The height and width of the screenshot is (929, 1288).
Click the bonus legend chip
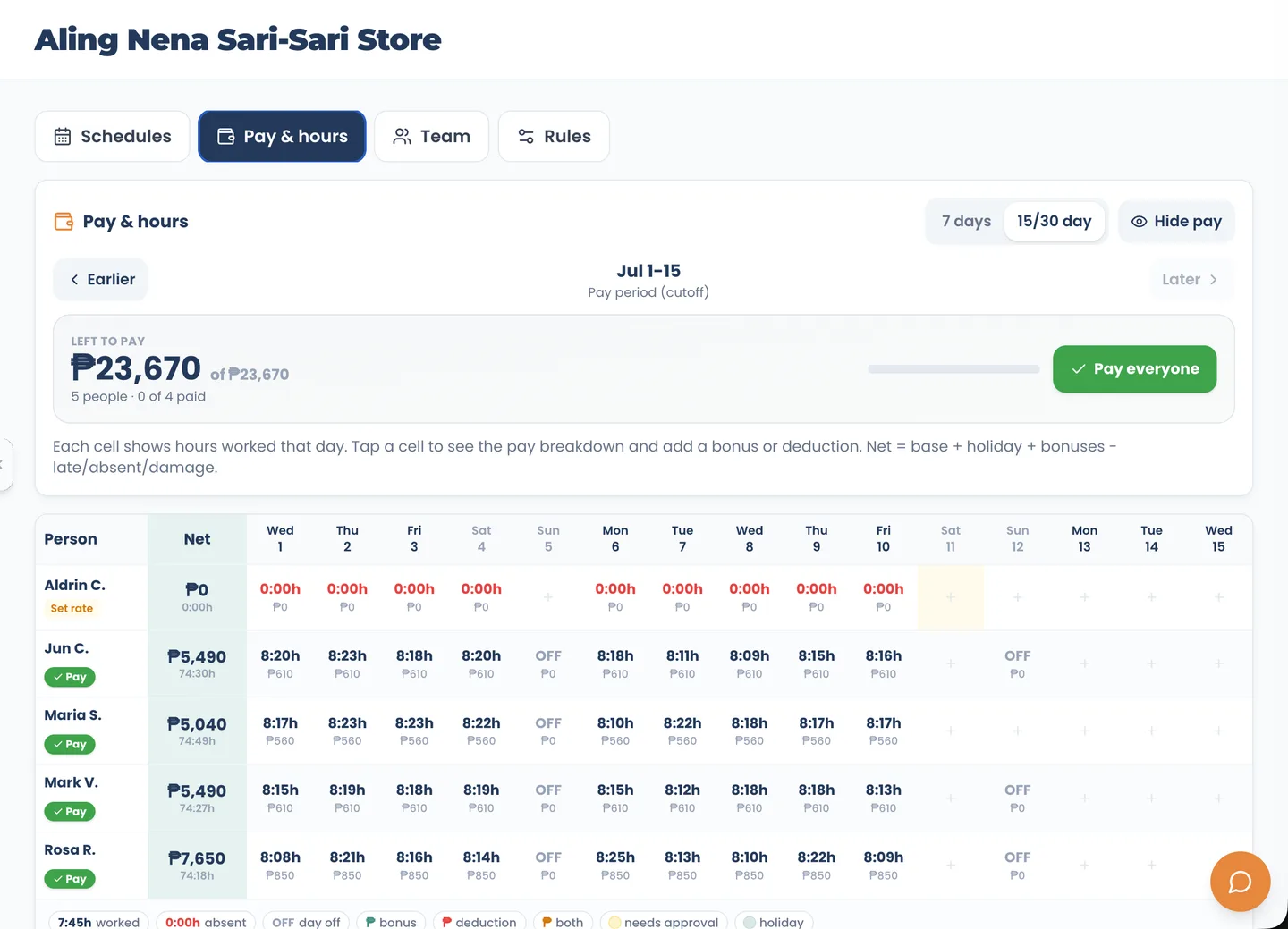tap(391, 921)
